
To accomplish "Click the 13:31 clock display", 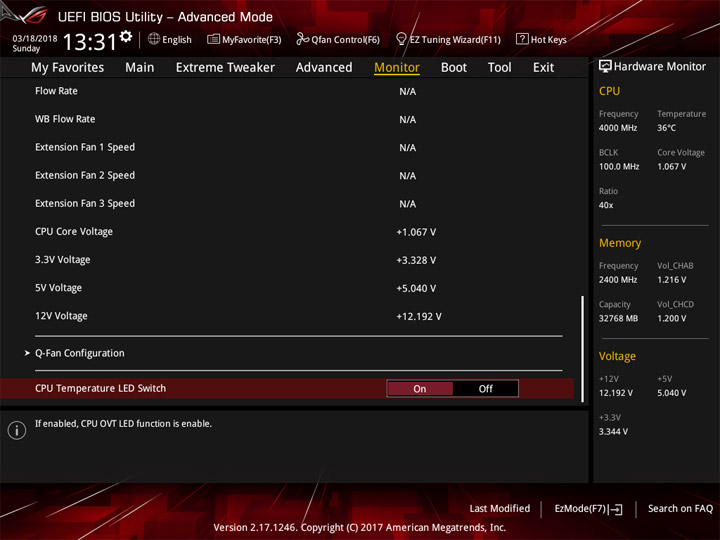I will click(x=90, y=42).
